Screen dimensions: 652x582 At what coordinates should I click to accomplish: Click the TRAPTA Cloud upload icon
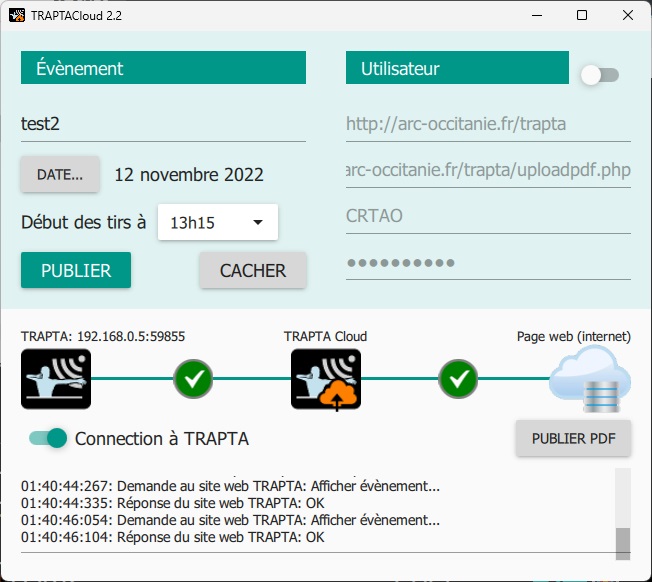pyautogui.click(x=326, y=379)
